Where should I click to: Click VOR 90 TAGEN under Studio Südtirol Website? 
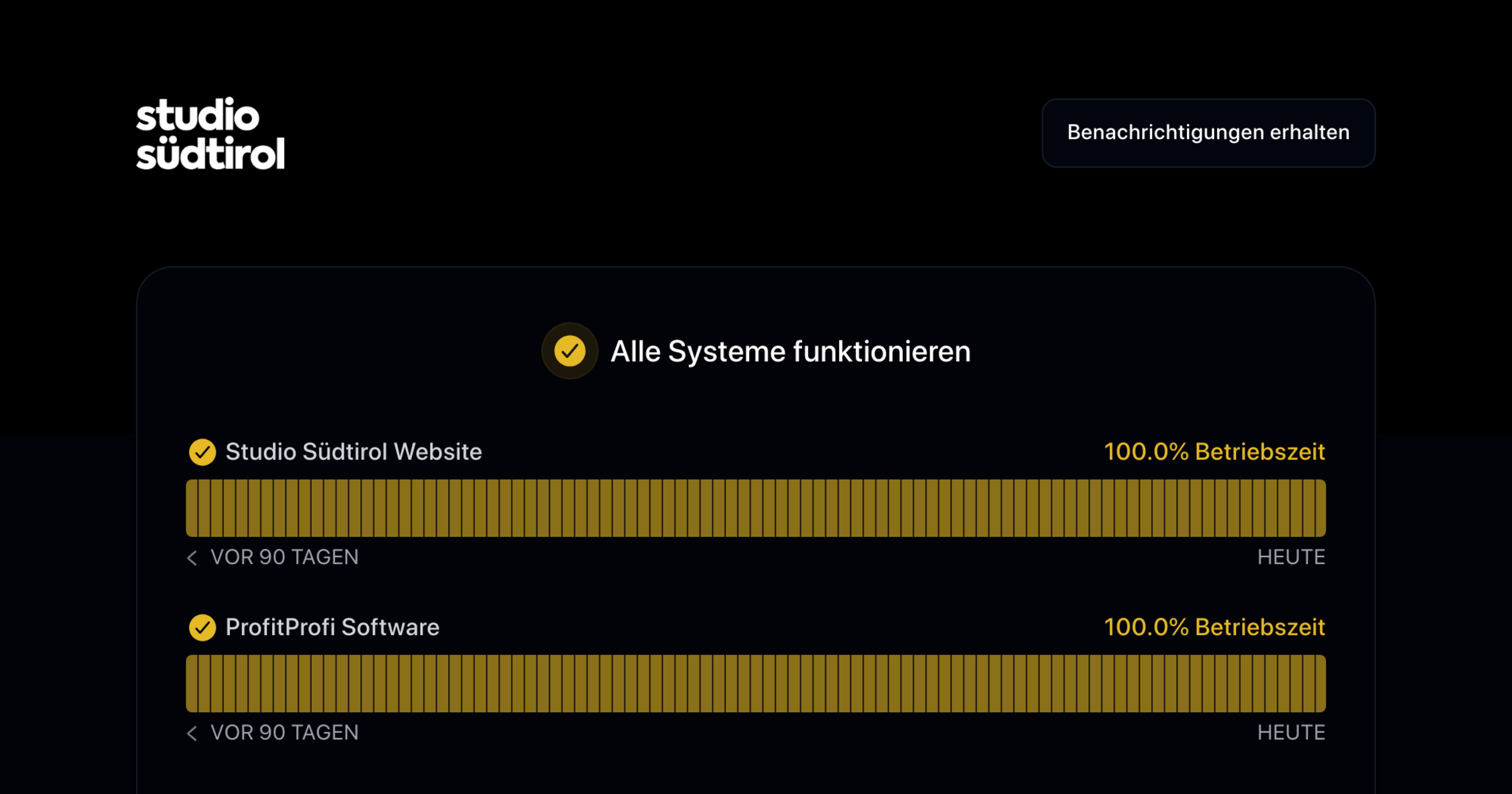pos(284,557)
